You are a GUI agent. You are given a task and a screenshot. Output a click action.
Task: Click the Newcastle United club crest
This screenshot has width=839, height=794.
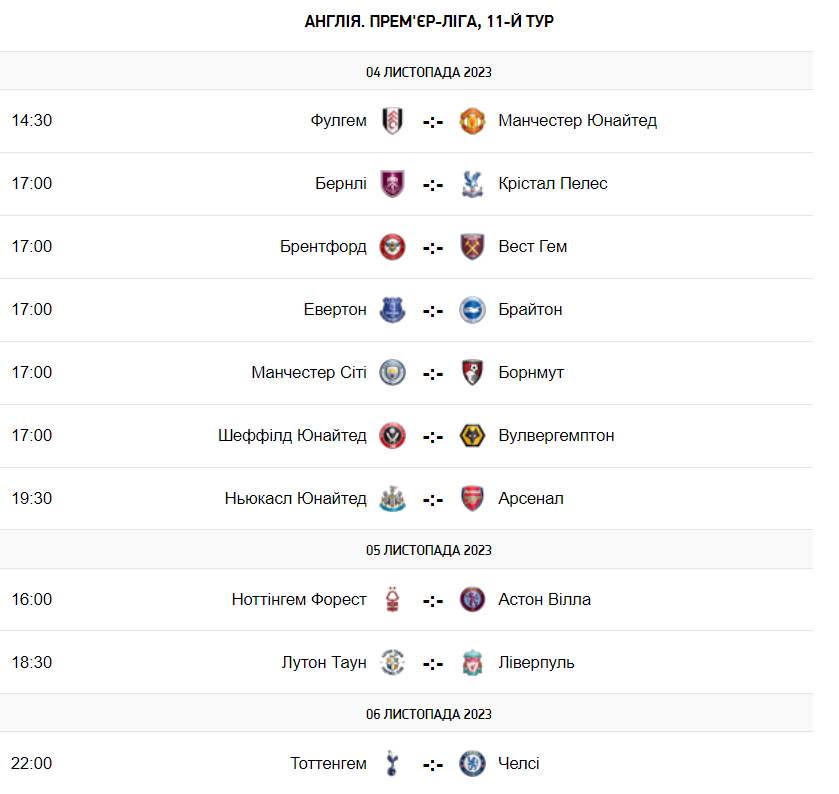[392, 499]
